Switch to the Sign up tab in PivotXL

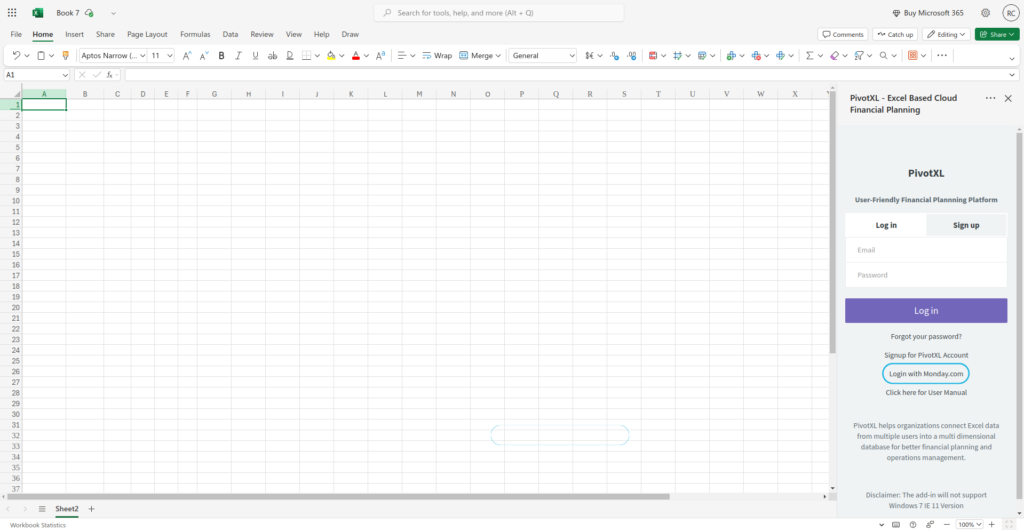click(x=966, y=225)
